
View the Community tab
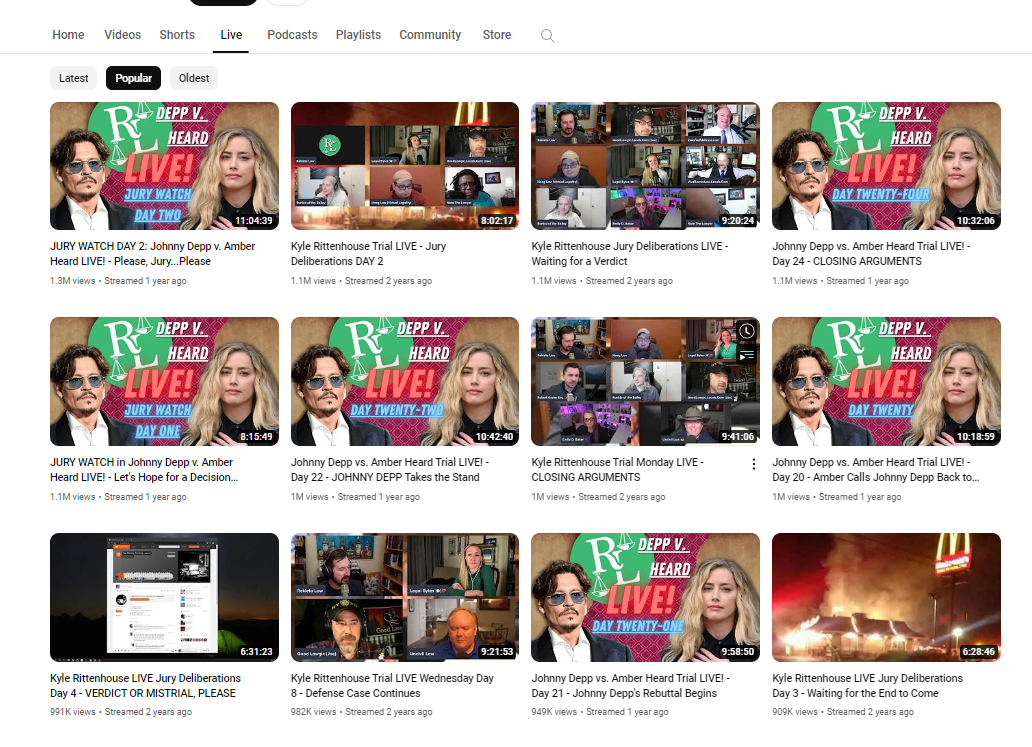click(x=430, y=35)
